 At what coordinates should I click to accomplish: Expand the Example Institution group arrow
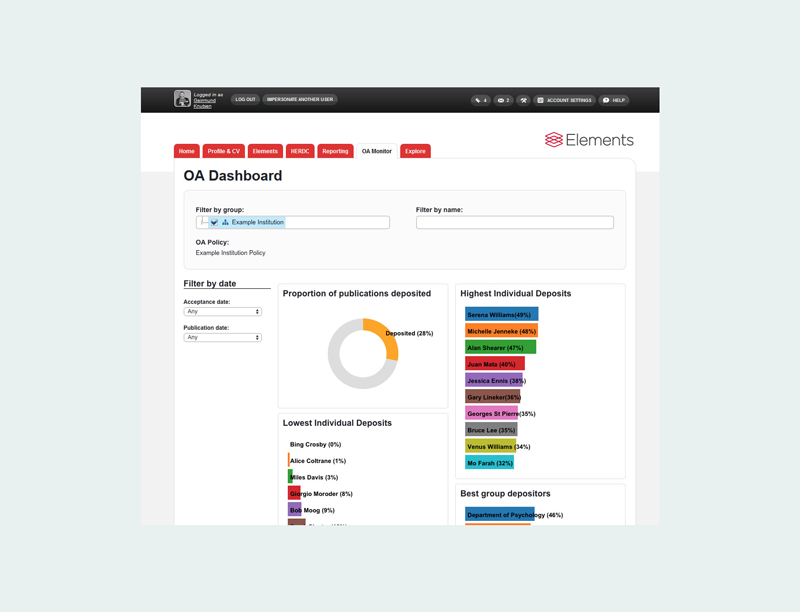click(x=214, y=223)
